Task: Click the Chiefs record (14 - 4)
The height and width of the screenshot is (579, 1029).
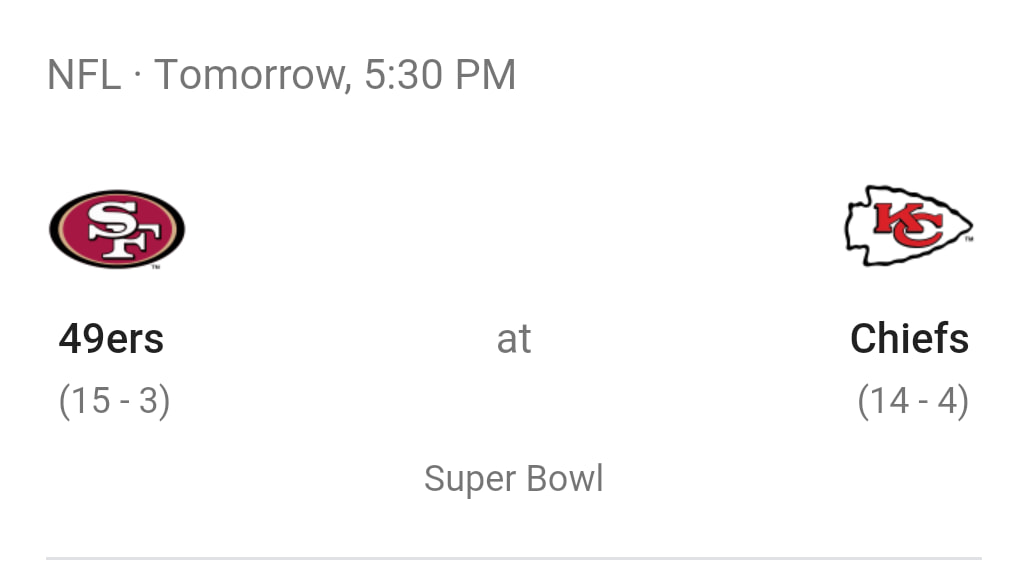Action: coord(913,400)
